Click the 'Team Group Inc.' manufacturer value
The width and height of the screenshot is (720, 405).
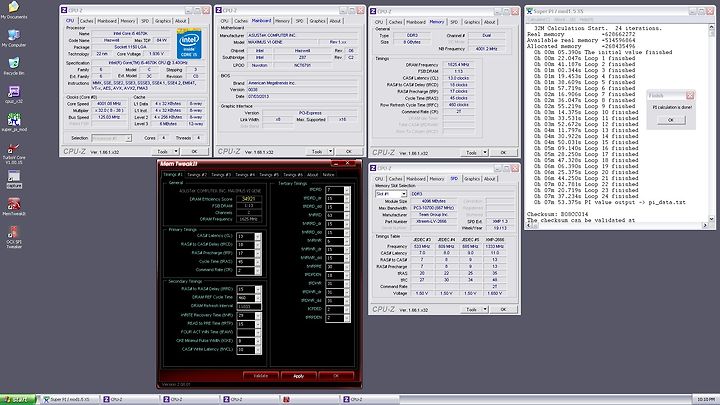click(x=434, y=214)
